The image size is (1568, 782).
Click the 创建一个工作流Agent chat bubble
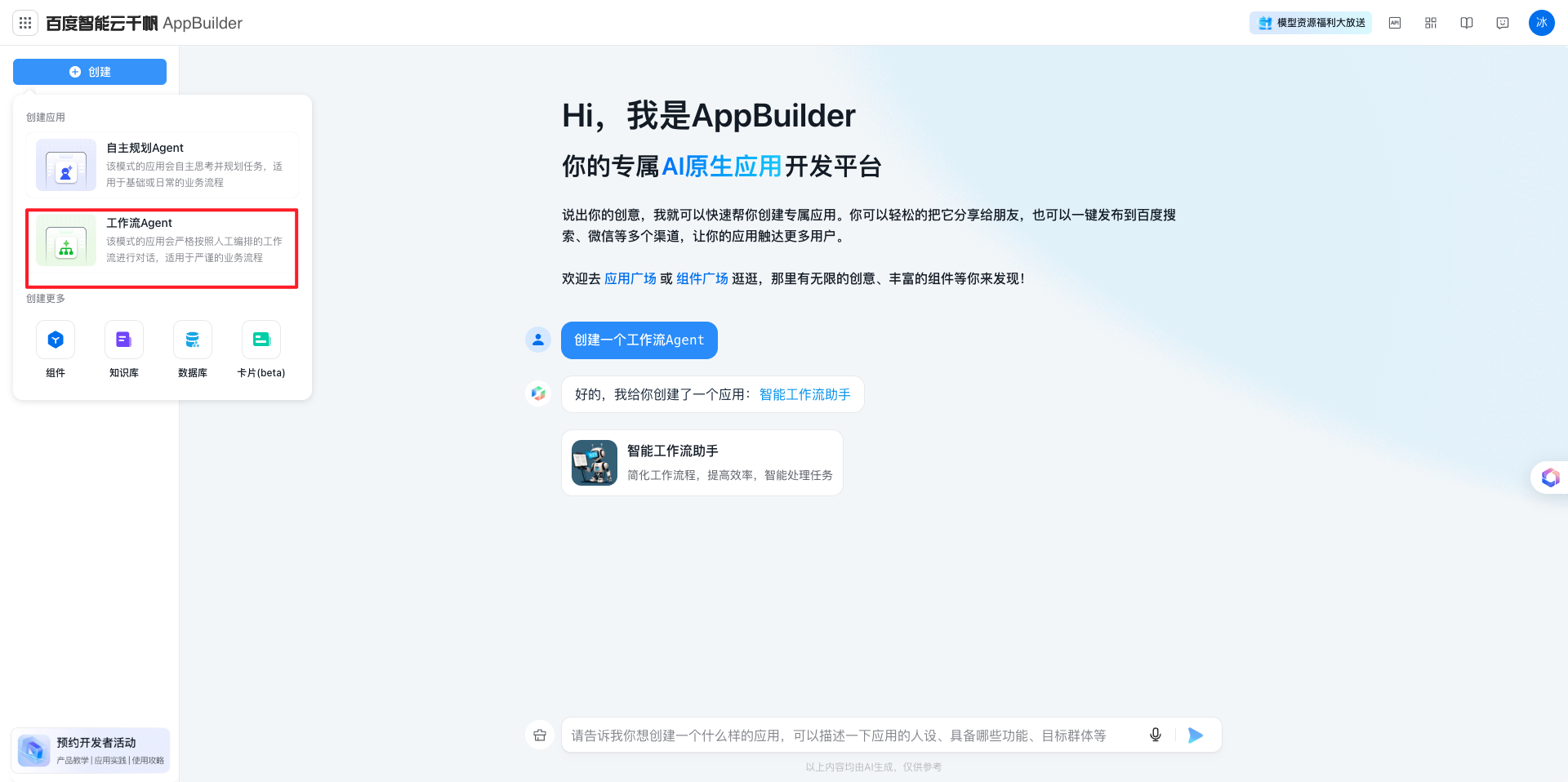[x=639, y=340]
